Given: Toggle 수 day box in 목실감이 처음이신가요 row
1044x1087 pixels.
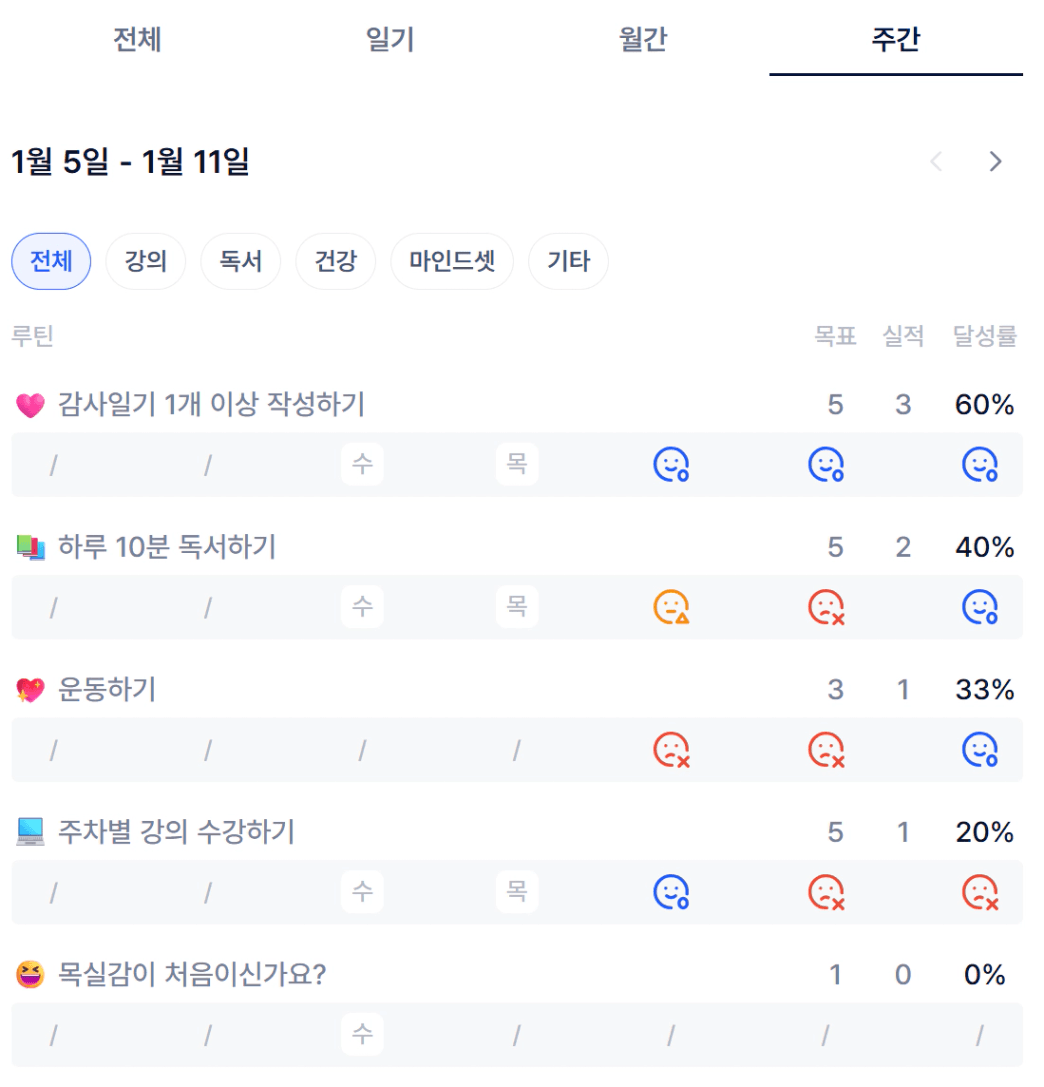Looking at the screenshot, I should click(x=362, y=1034).
